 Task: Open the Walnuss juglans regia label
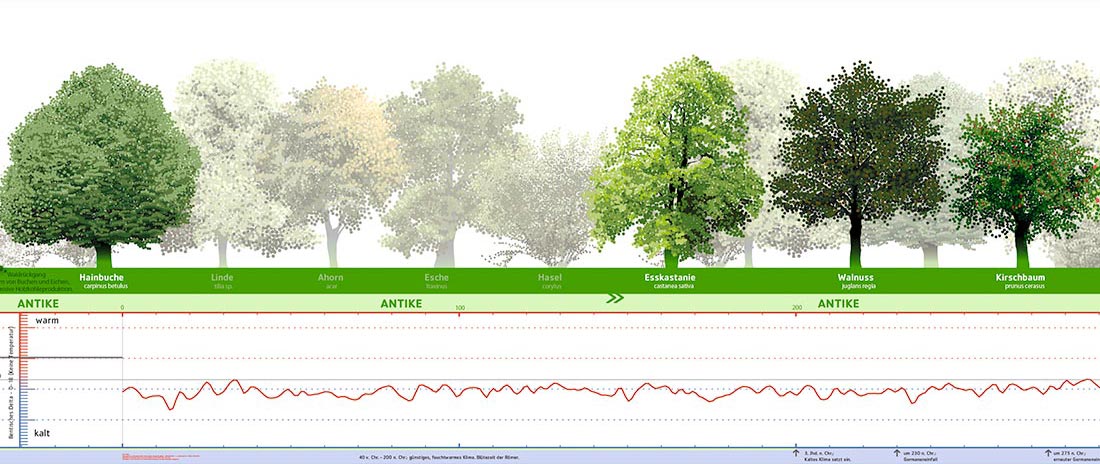[857, 280]
